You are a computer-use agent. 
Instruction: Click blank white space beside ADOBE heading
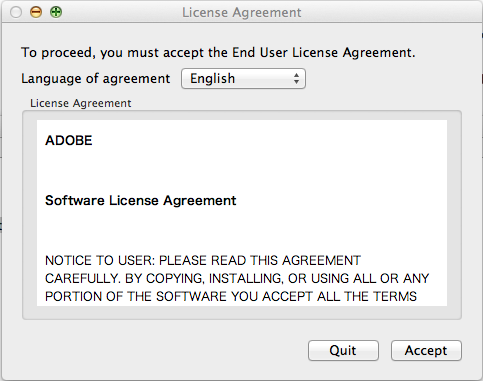point(267,140)
